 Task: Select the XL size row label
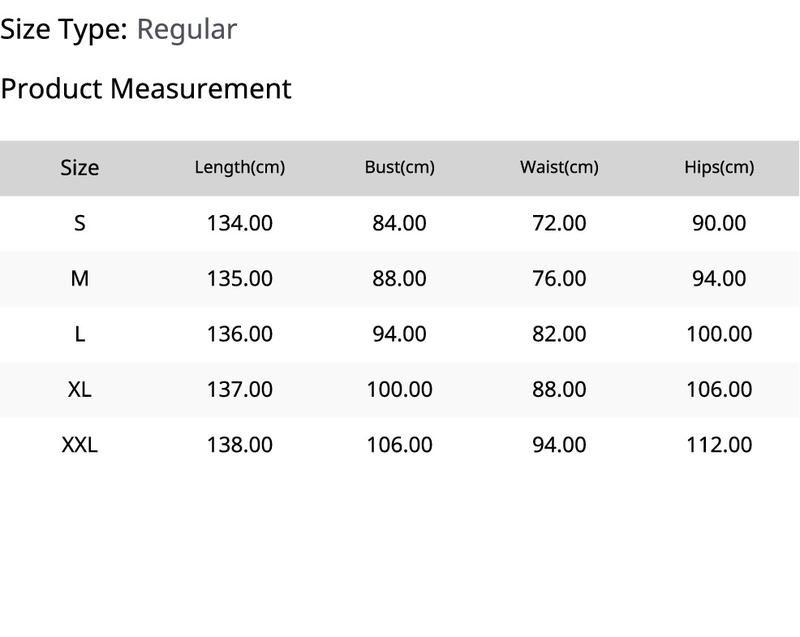[80, 390]
